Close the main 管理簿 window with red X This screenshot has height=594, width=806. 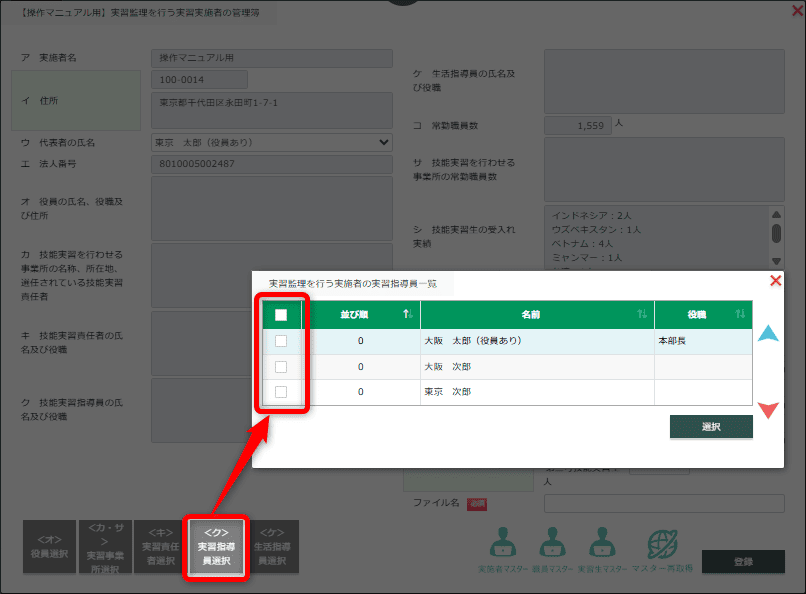click(x=797, y=10)
